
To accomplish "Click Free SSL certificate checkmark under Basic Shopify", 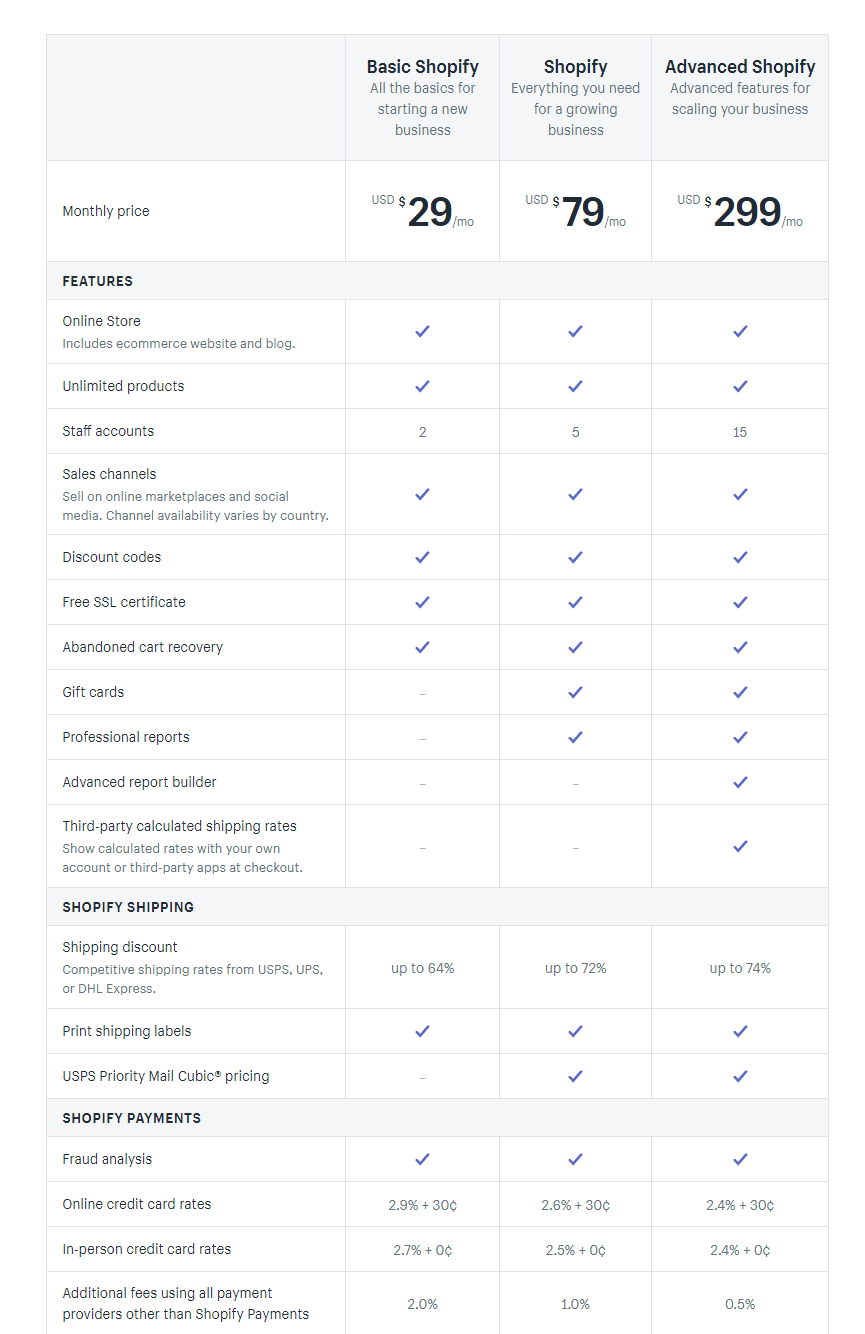I will (x=422, y=602).
